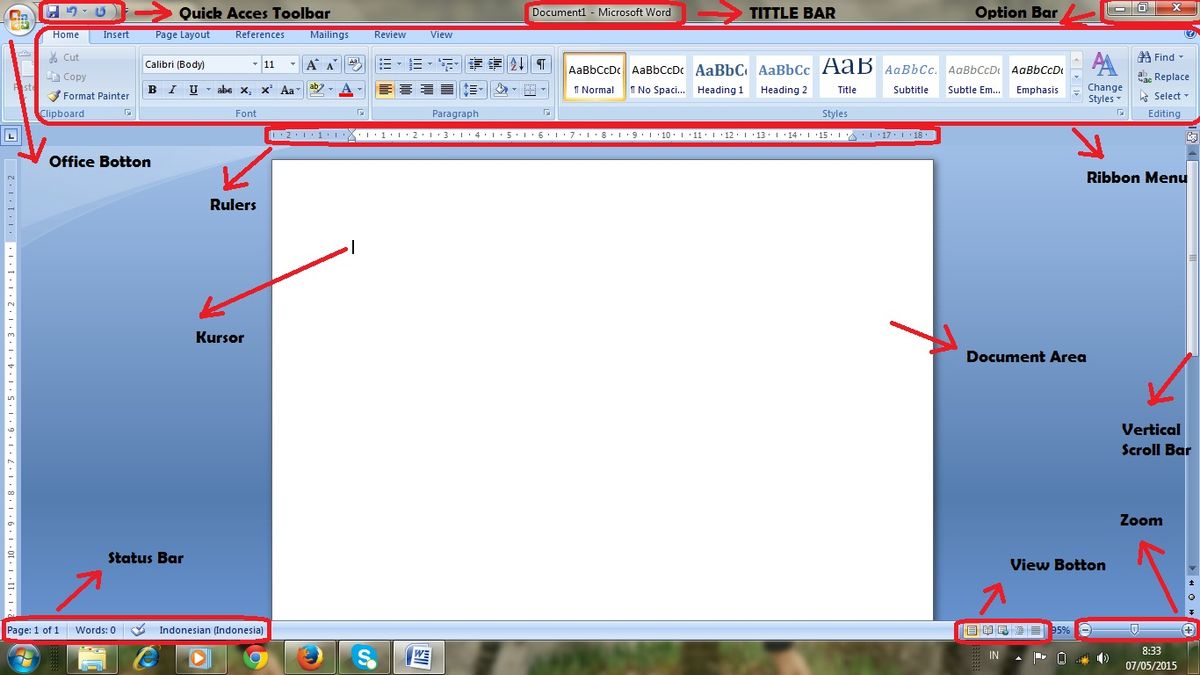Align text right
The width and height of the screenshot is (1200, 675).
(426, 90)
